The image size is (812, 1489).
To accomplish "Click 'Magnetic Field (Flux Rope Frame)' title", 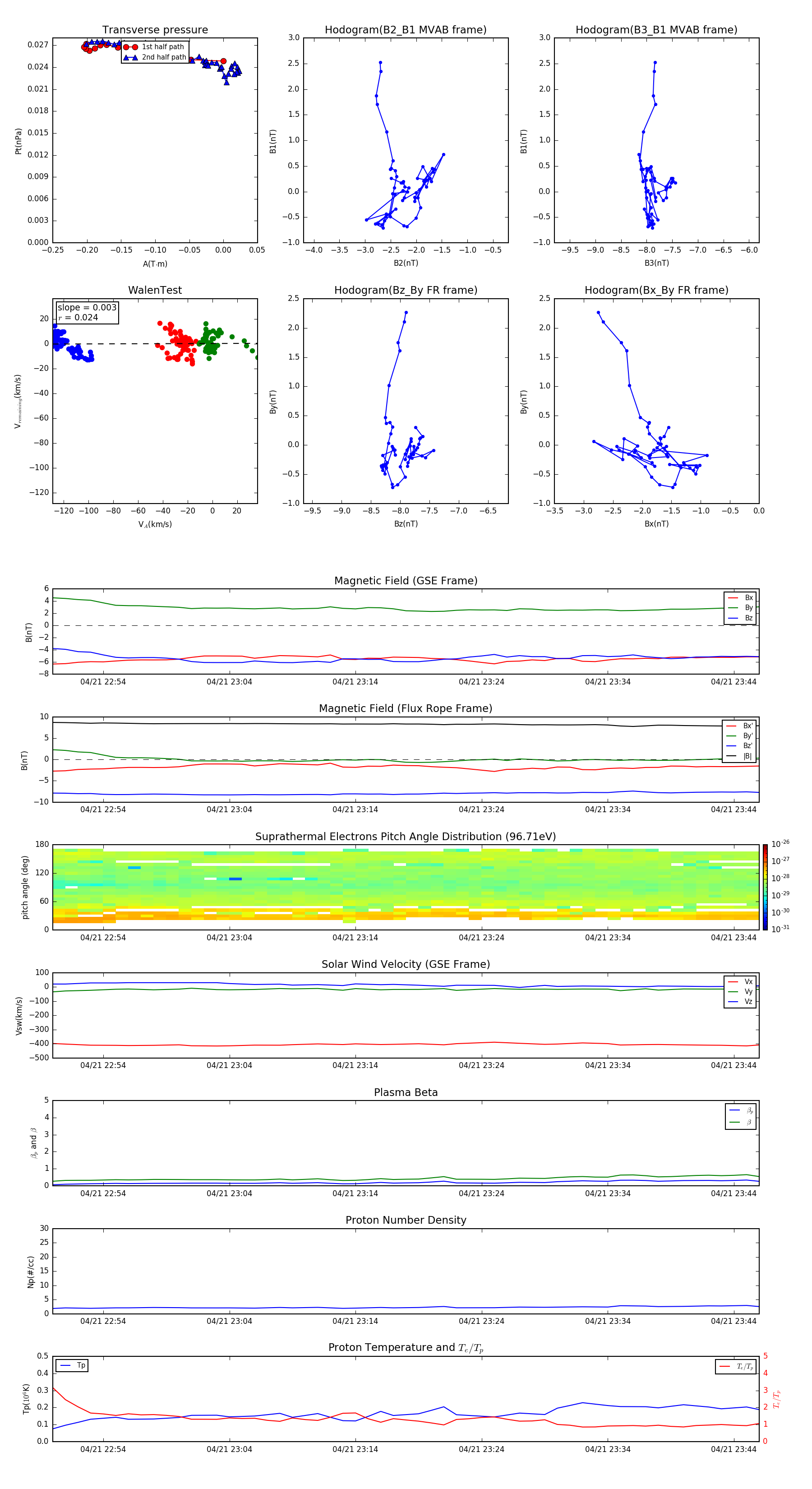I will [406, 709].
